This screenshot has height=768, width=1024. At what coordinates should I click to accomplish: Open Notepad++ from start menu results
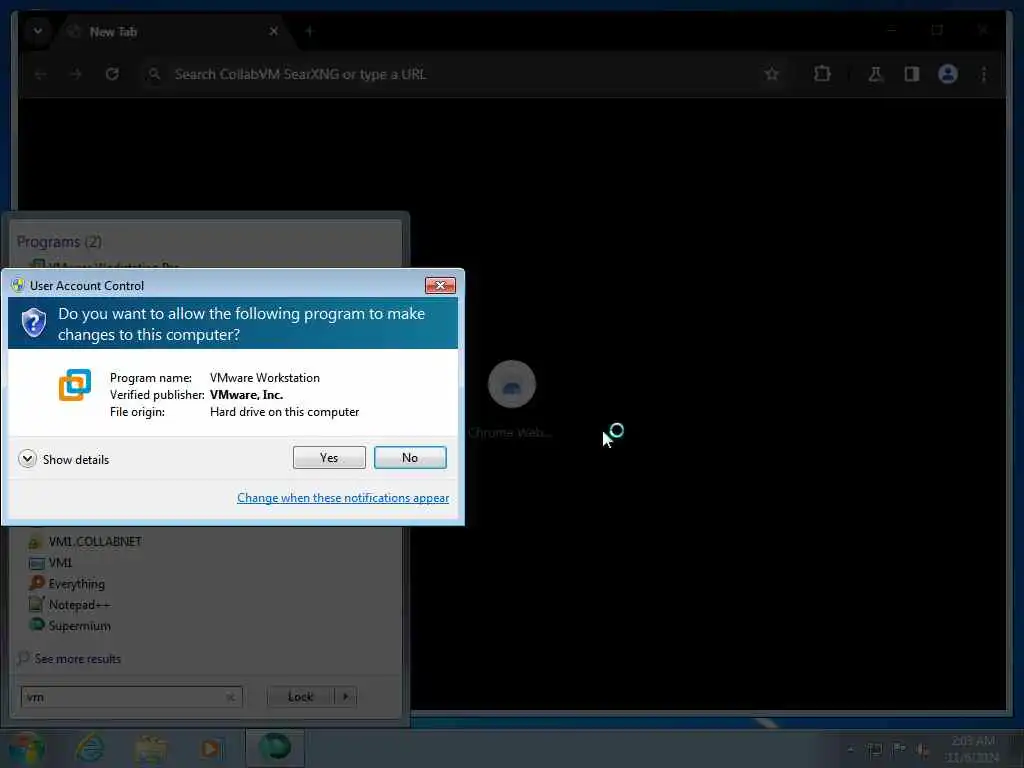70,605
